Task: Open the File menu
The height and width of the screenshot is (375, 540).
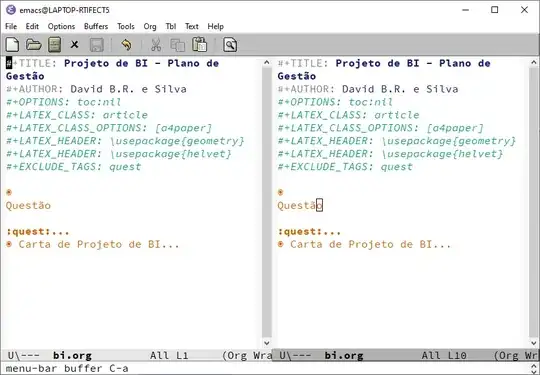Action: [x=11, y=27]
